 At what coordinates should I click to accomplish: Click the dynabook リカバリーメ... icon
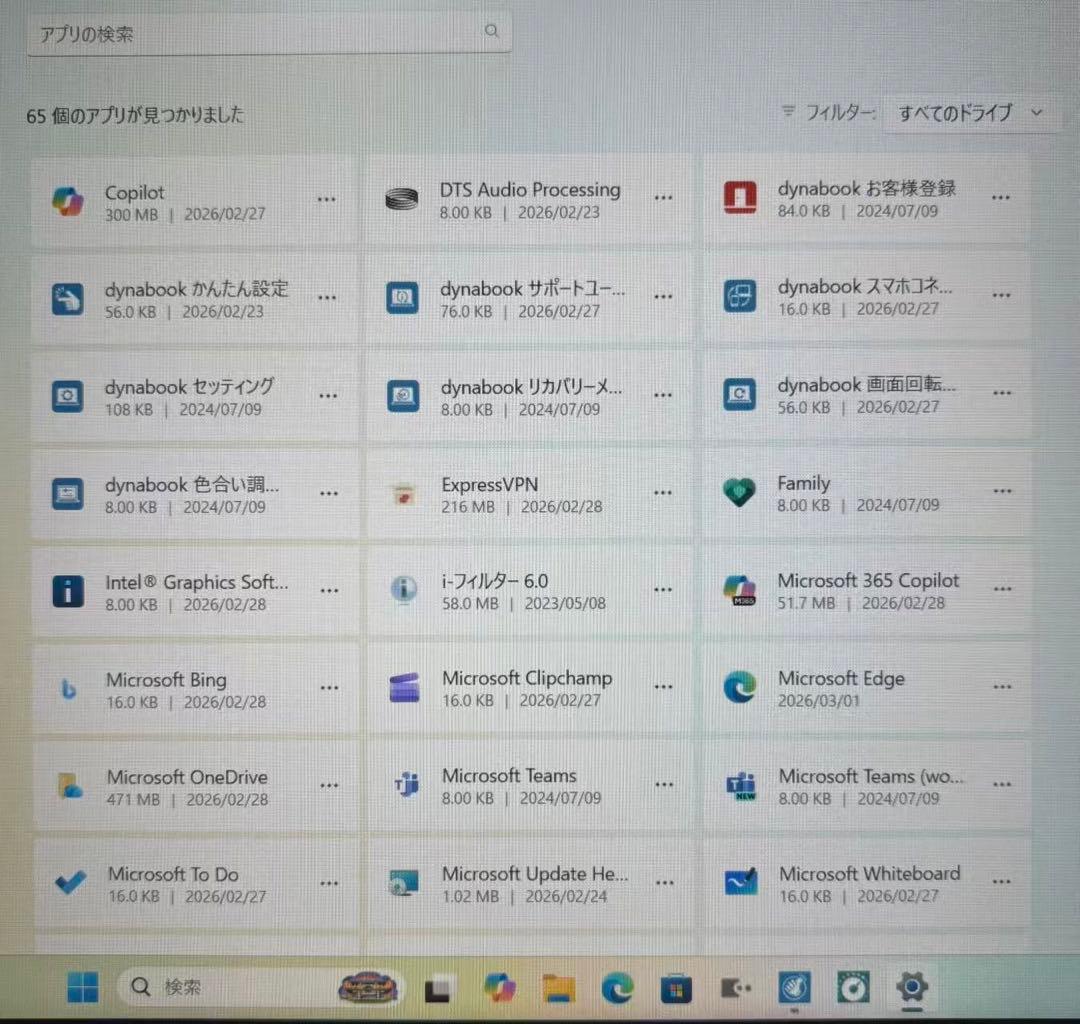coord(403,396)
